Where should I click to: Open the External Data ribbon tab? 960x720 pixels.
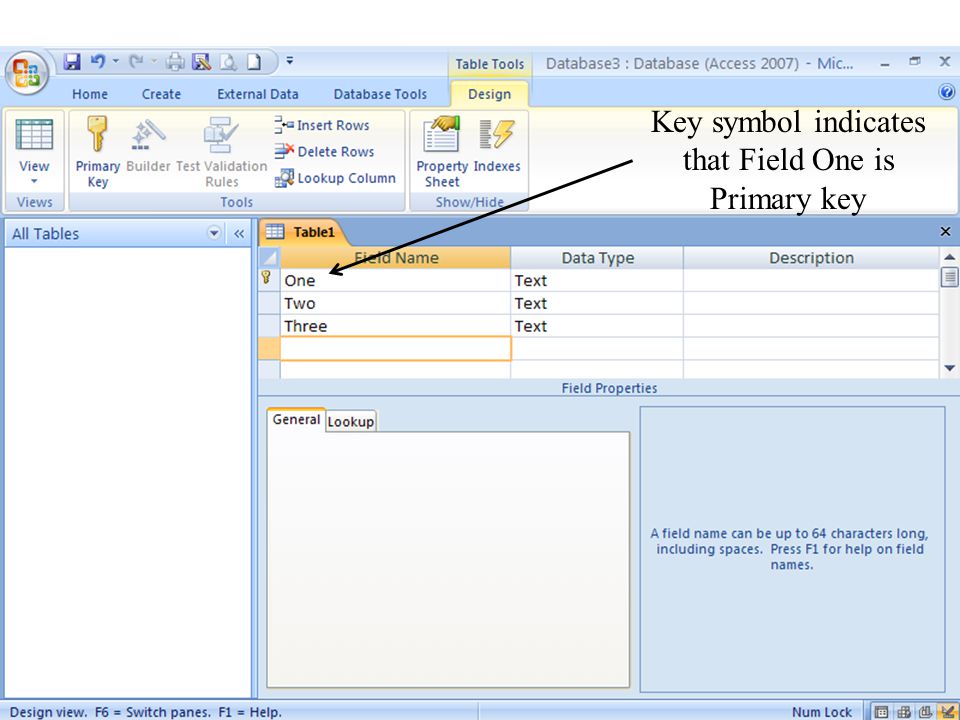(258, 94)
